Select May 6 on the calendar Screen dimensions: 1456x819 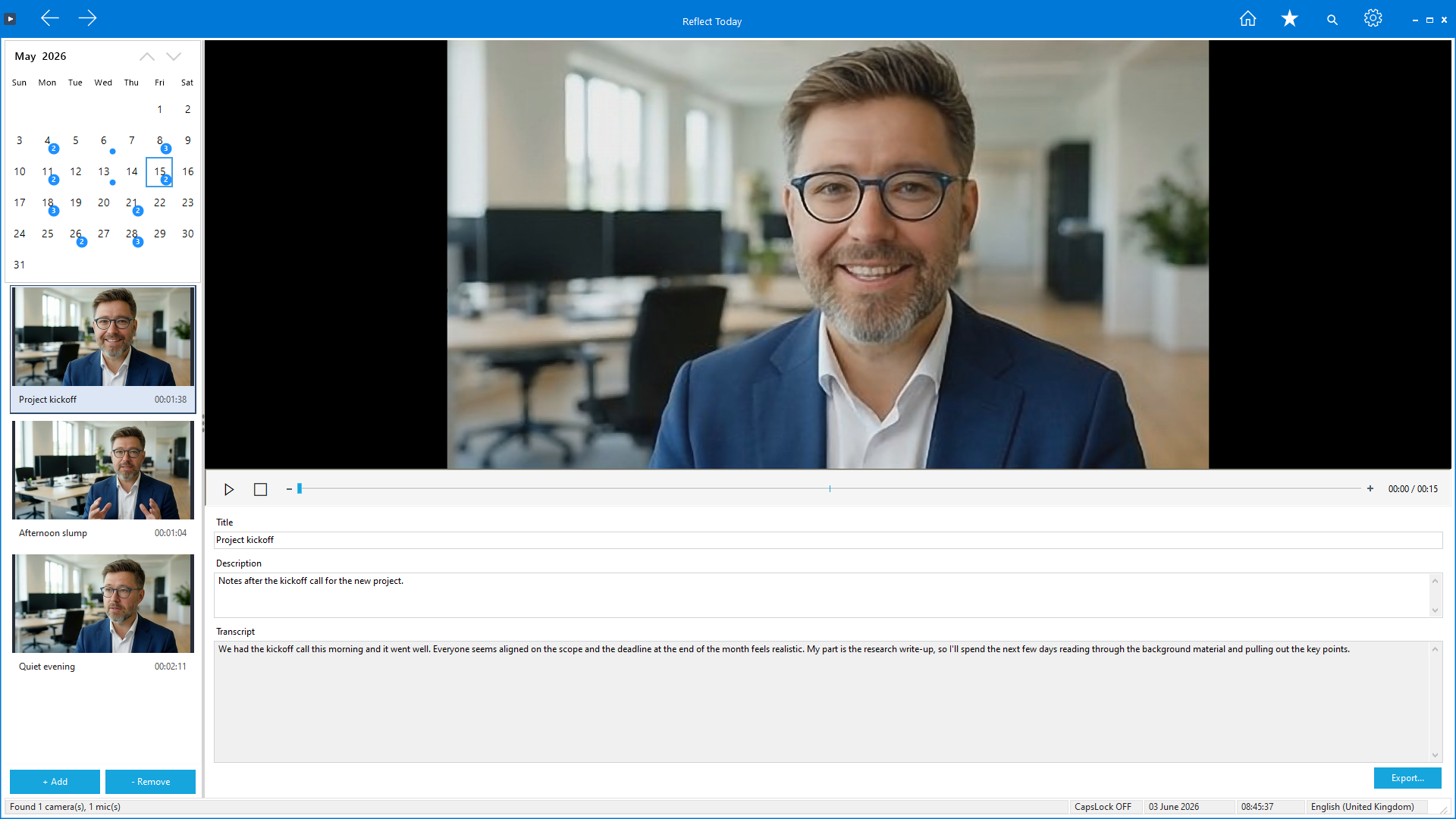pos(103,141)
